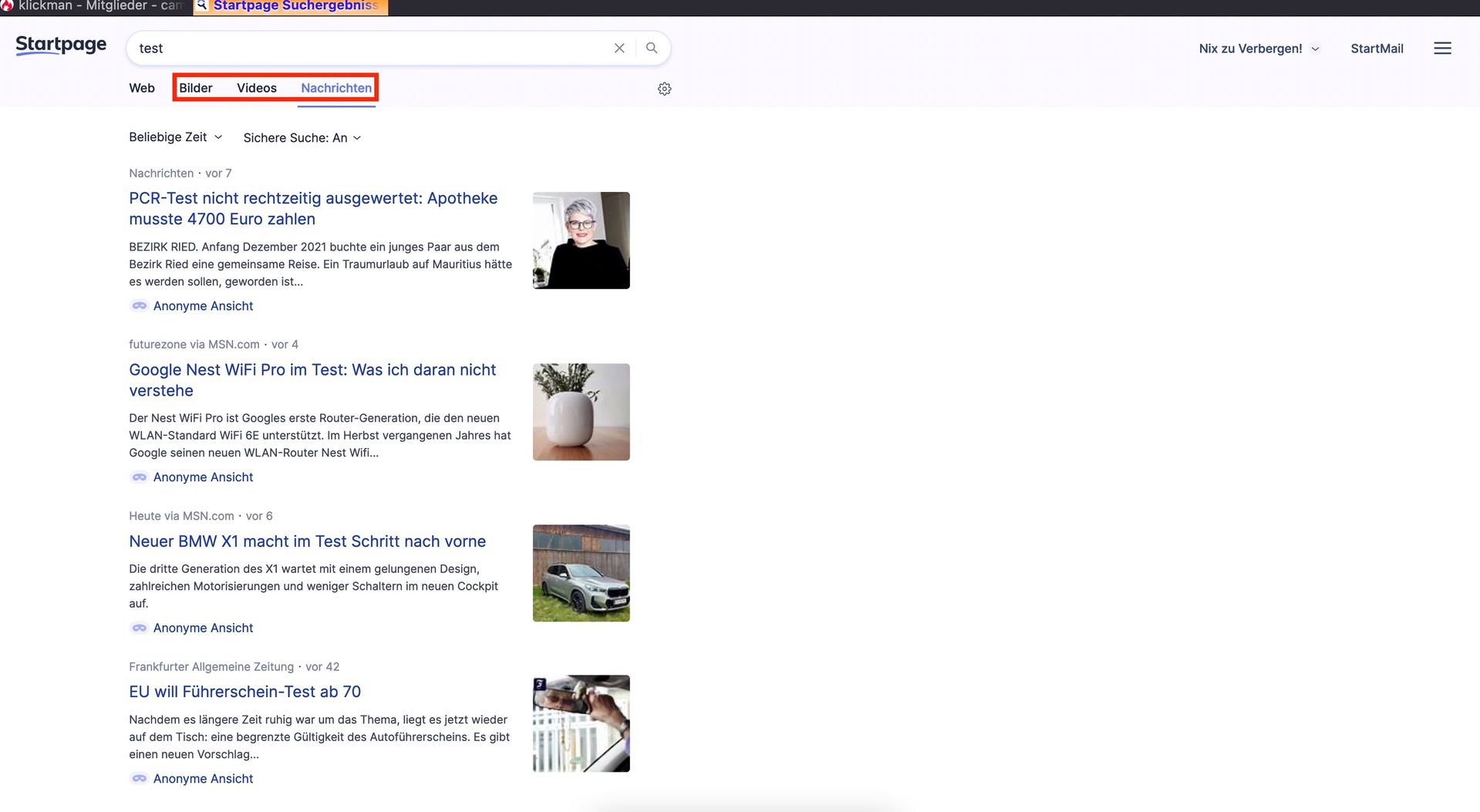This screenshot has width=1480, height=812.
Task: Open the EU will Führerschein-Test ab 70 article
Action: (244, 692)
